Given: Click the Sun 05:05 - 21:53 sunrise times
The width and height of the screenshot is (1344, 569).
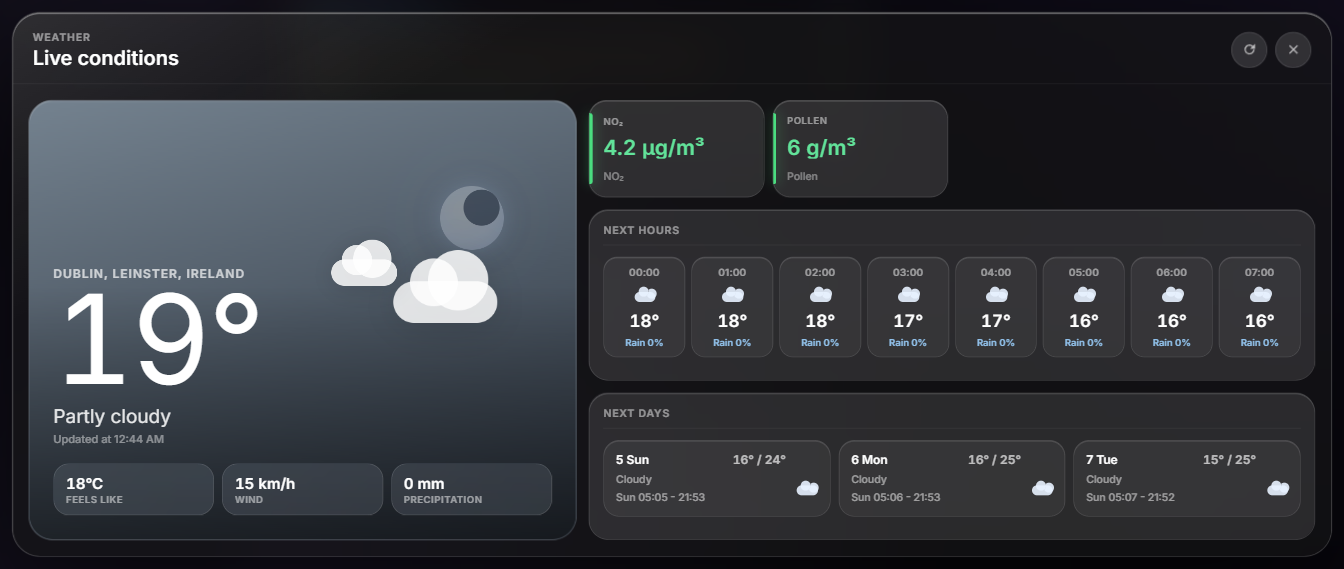Looking at the screenshot, I should [x=660, y=497].
